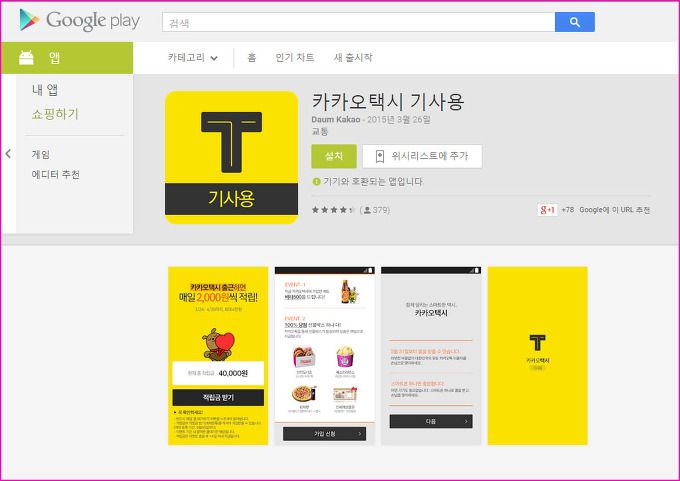Select 내 앱 in the sidebar

[x=45, y=90]
